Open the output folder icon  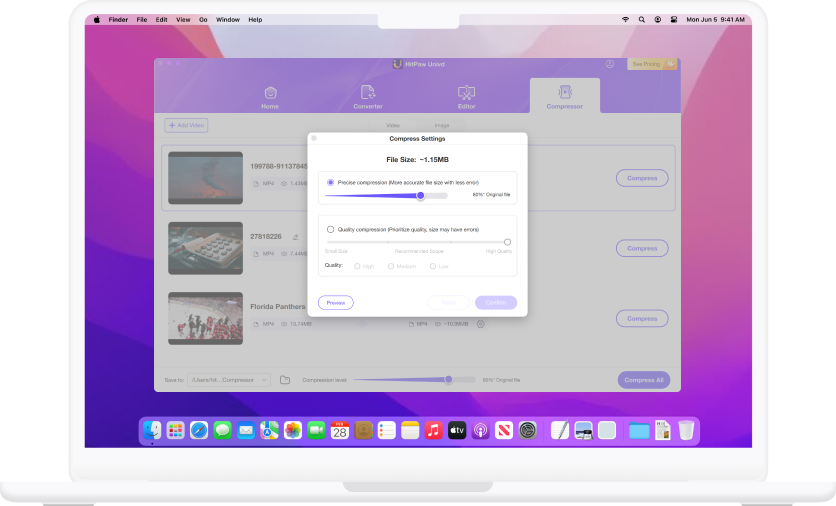(x=285, y=380)
